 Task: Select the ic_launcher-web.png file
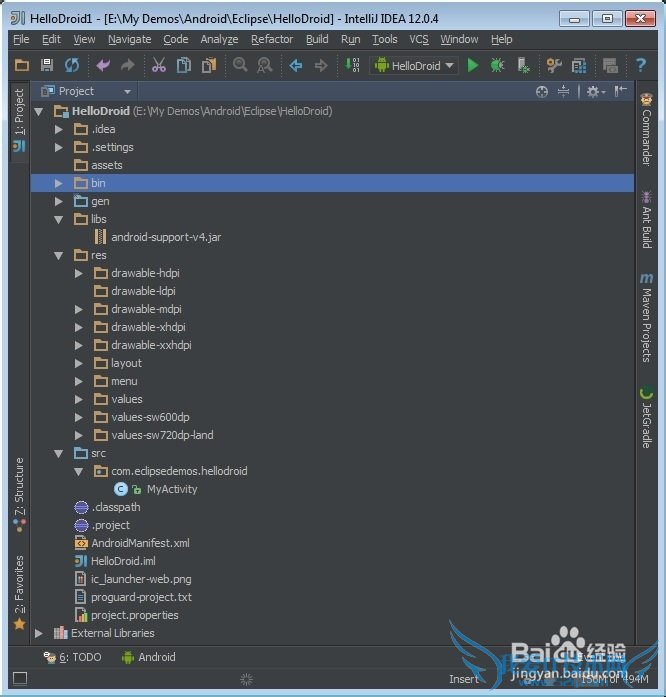[x=141, y=579]
